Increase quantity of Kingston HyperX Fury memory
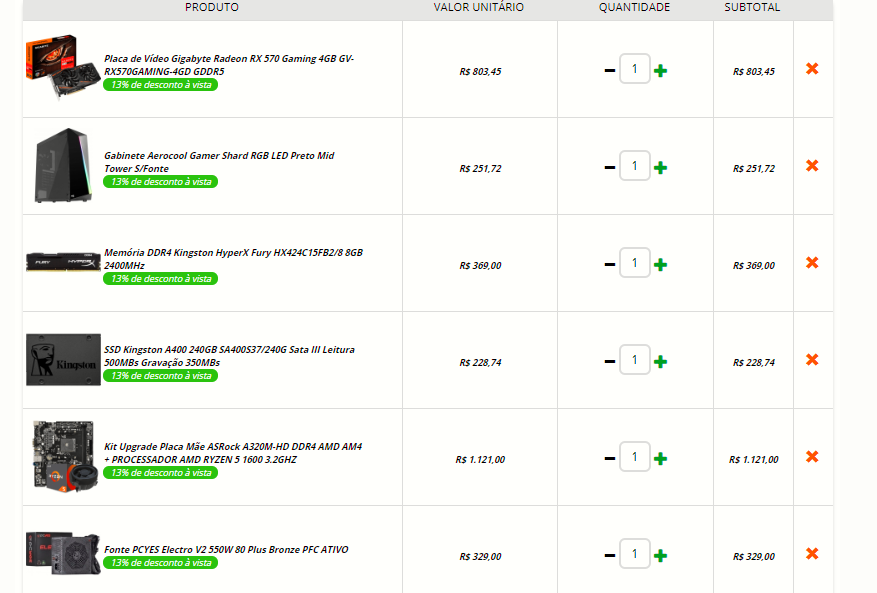Screen dimensions: 877x593 coord(661,264)
